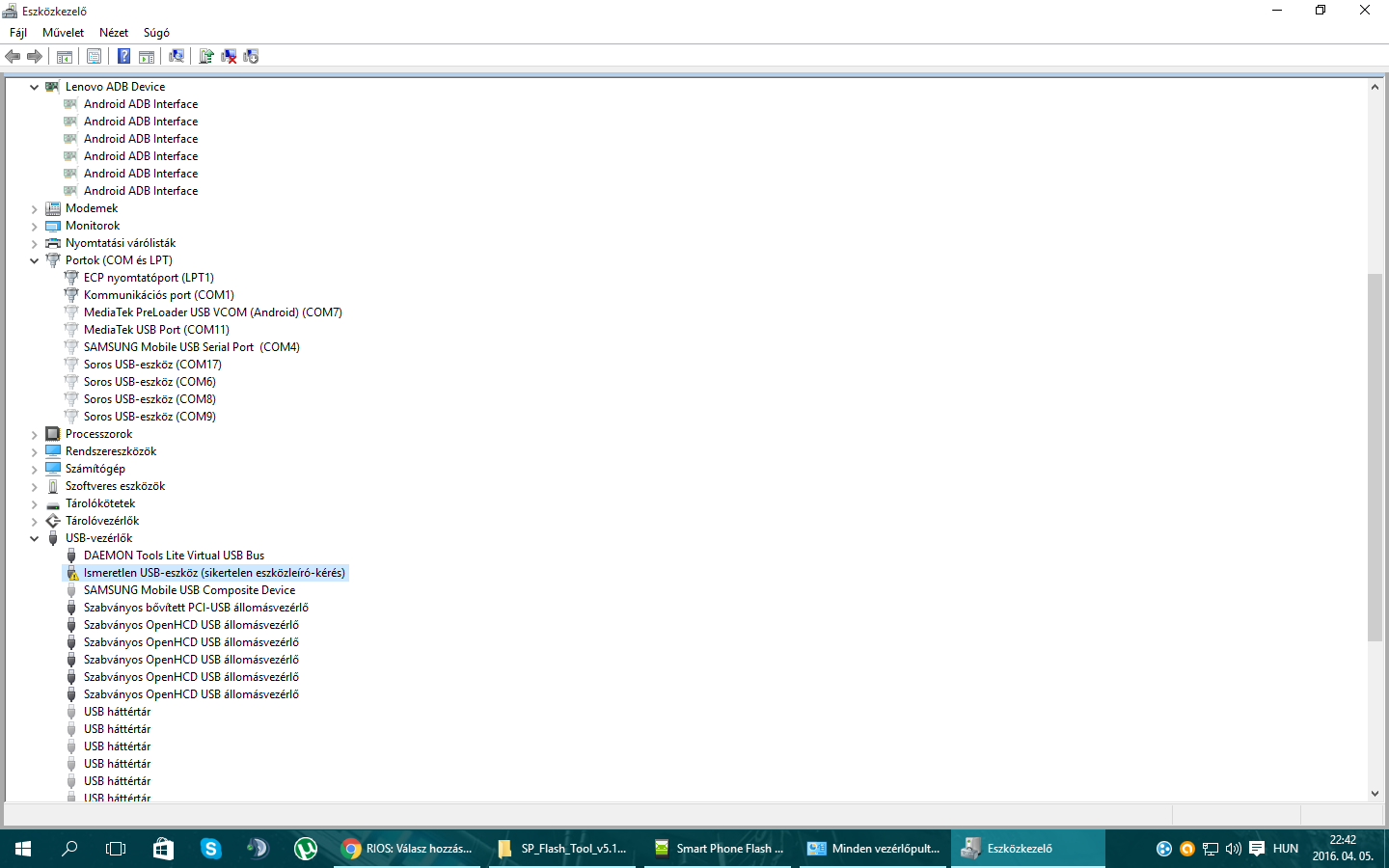This screenshot has height=868, width=1389.
Task: Click the USB-vezérlők category icon
Action: click(x=53, y=538)
